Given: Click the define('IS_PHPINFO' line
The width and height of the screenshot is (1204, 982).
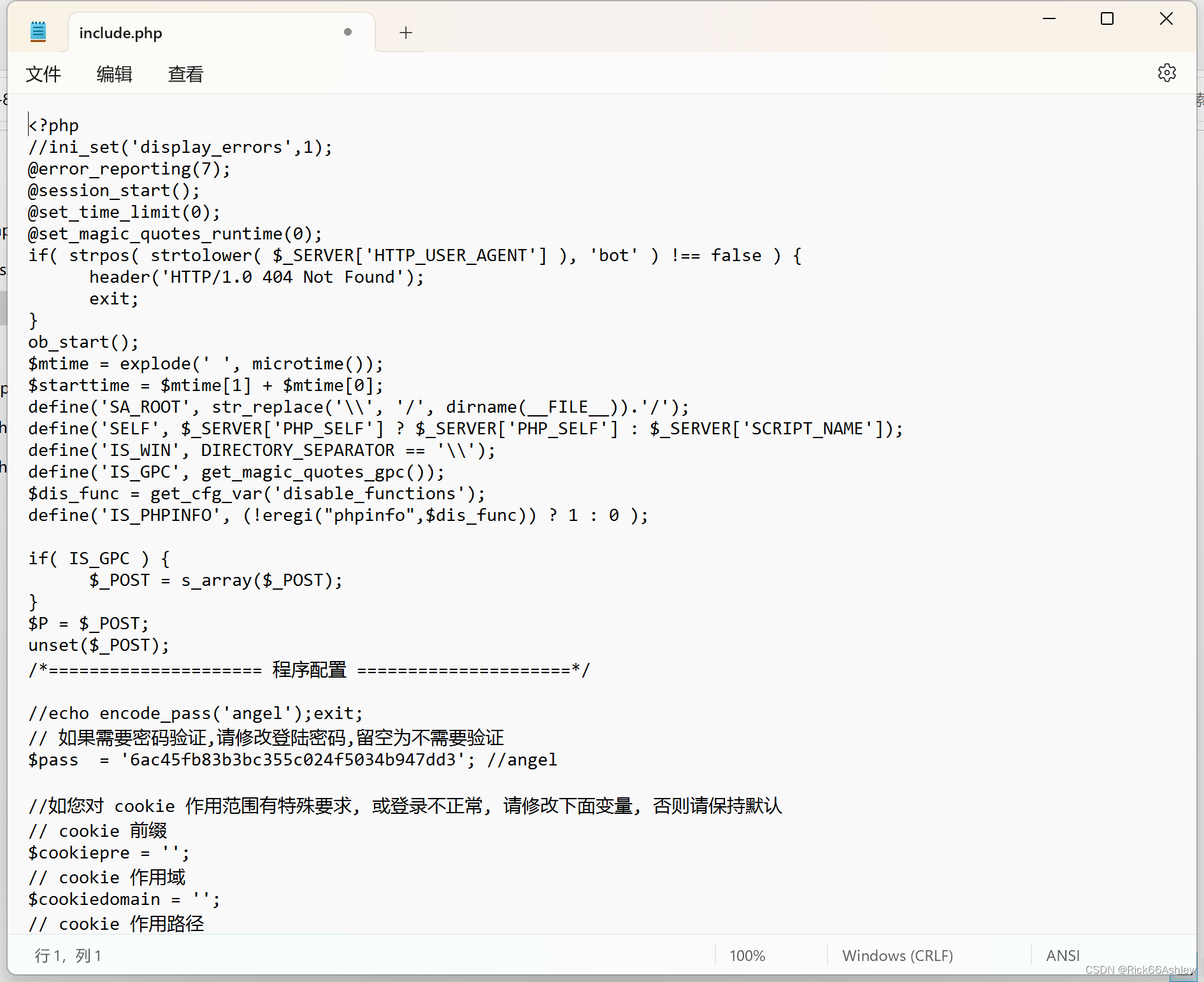Looking at the screenshot, I should (x=338, y=515).
